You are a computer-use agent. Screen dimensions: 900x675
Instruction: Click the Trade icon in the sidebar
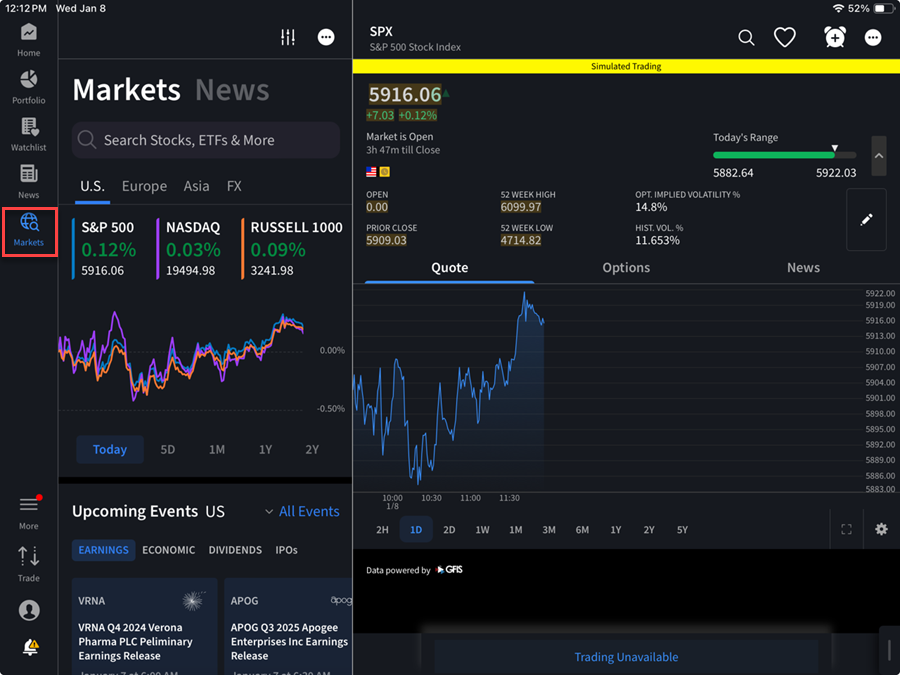coord(29,563)
